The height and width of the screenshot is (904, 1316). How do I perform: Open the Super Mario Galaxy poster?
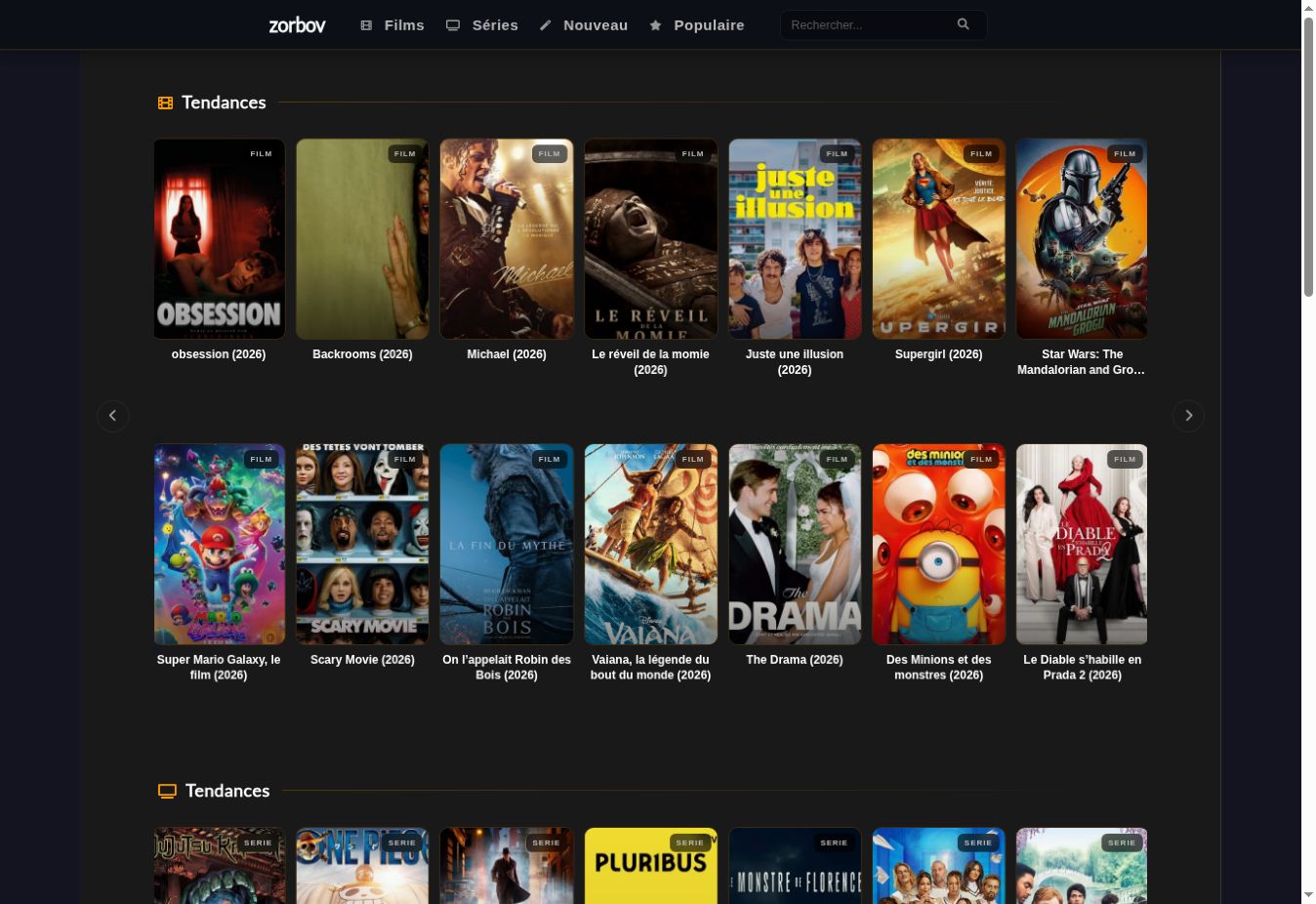pyautogui.click(x=219, y=545)
